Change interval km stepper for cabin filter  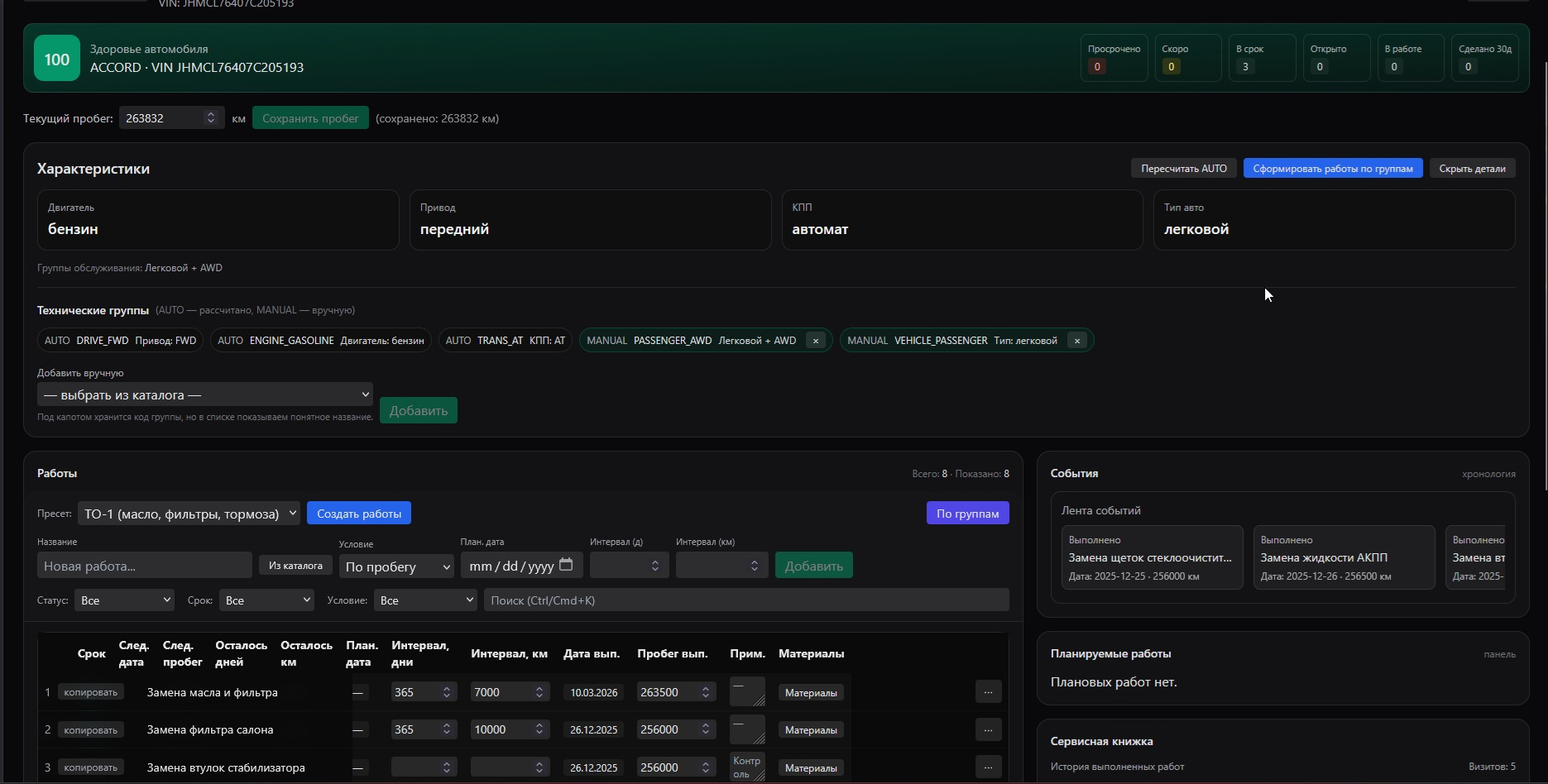539,729
